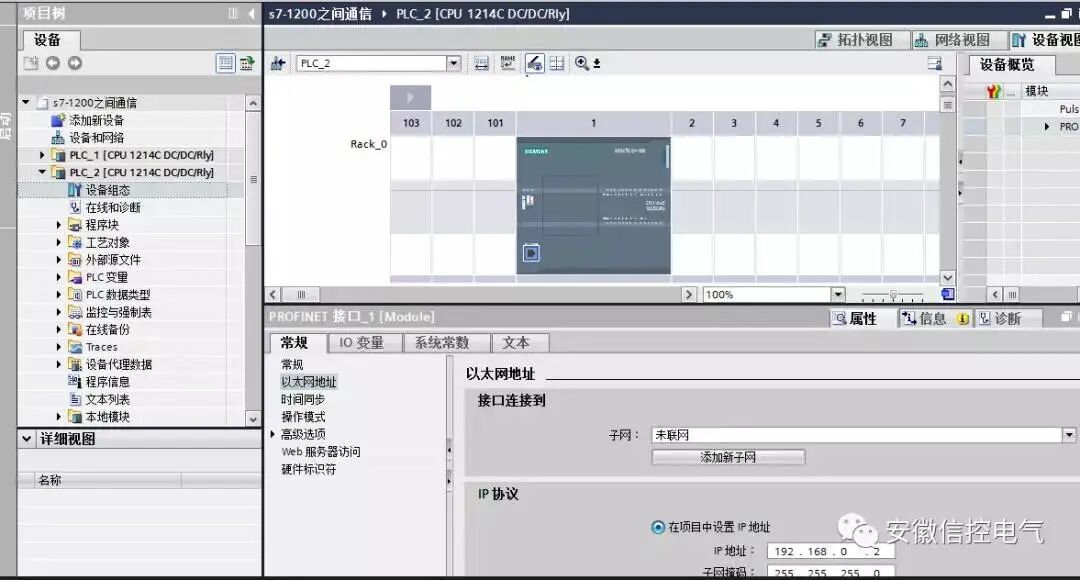
Task: Open the PLC_2 device selection dropdown
Action: (x=453, y=63)
